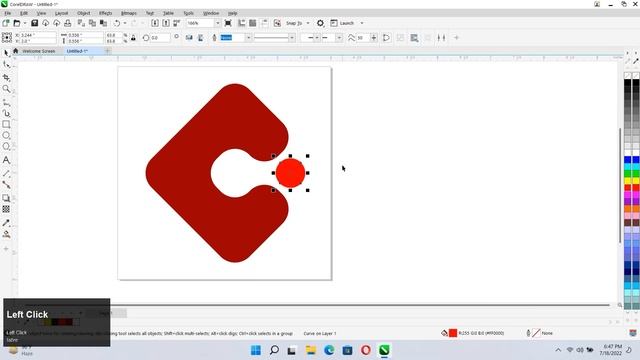This screenshot has width=640, height=360.
Task: Toggle mirror vertically button
Action: coord(200,38)
